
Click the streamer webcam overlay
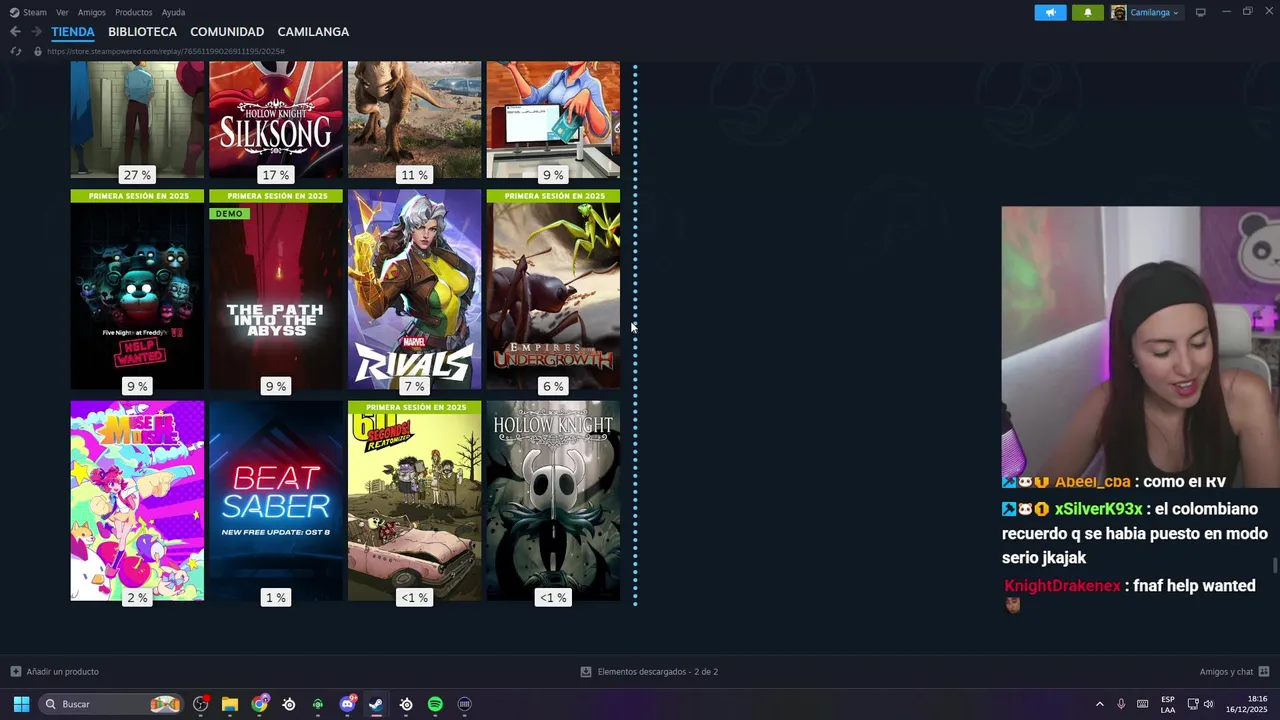coord(1140,347)
